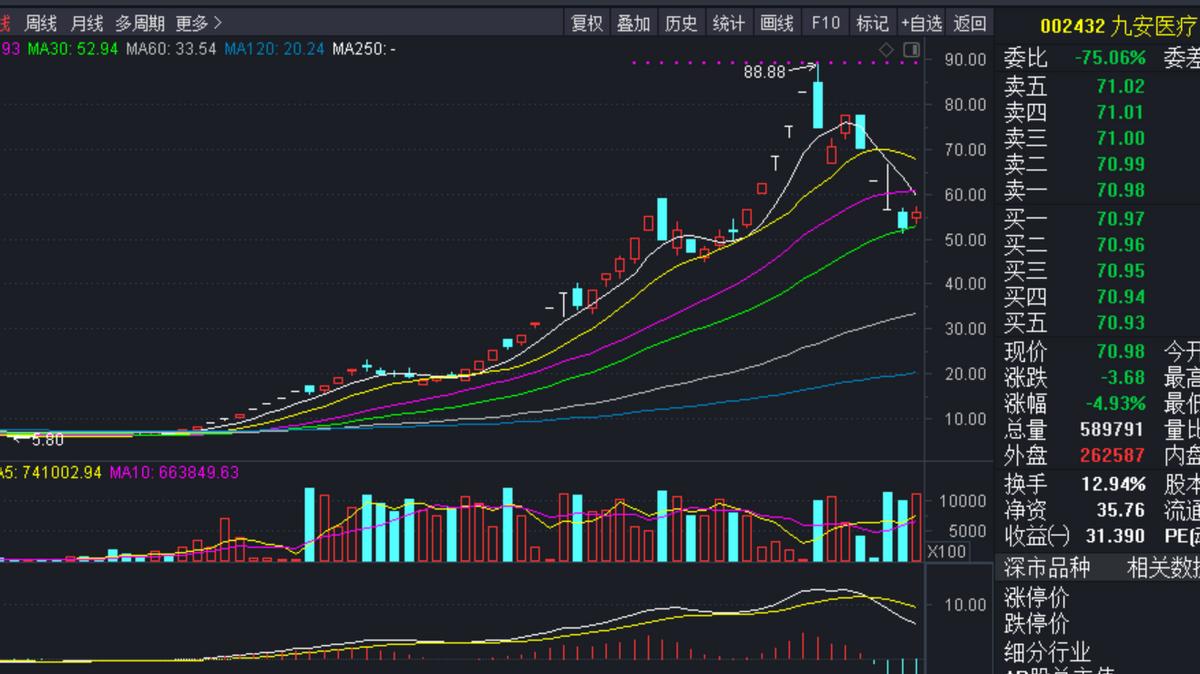The width and height of the screenshot is (1200, 674).
Task: Open the 叠加 overlay comparison tool
Action: coord(633,22)
